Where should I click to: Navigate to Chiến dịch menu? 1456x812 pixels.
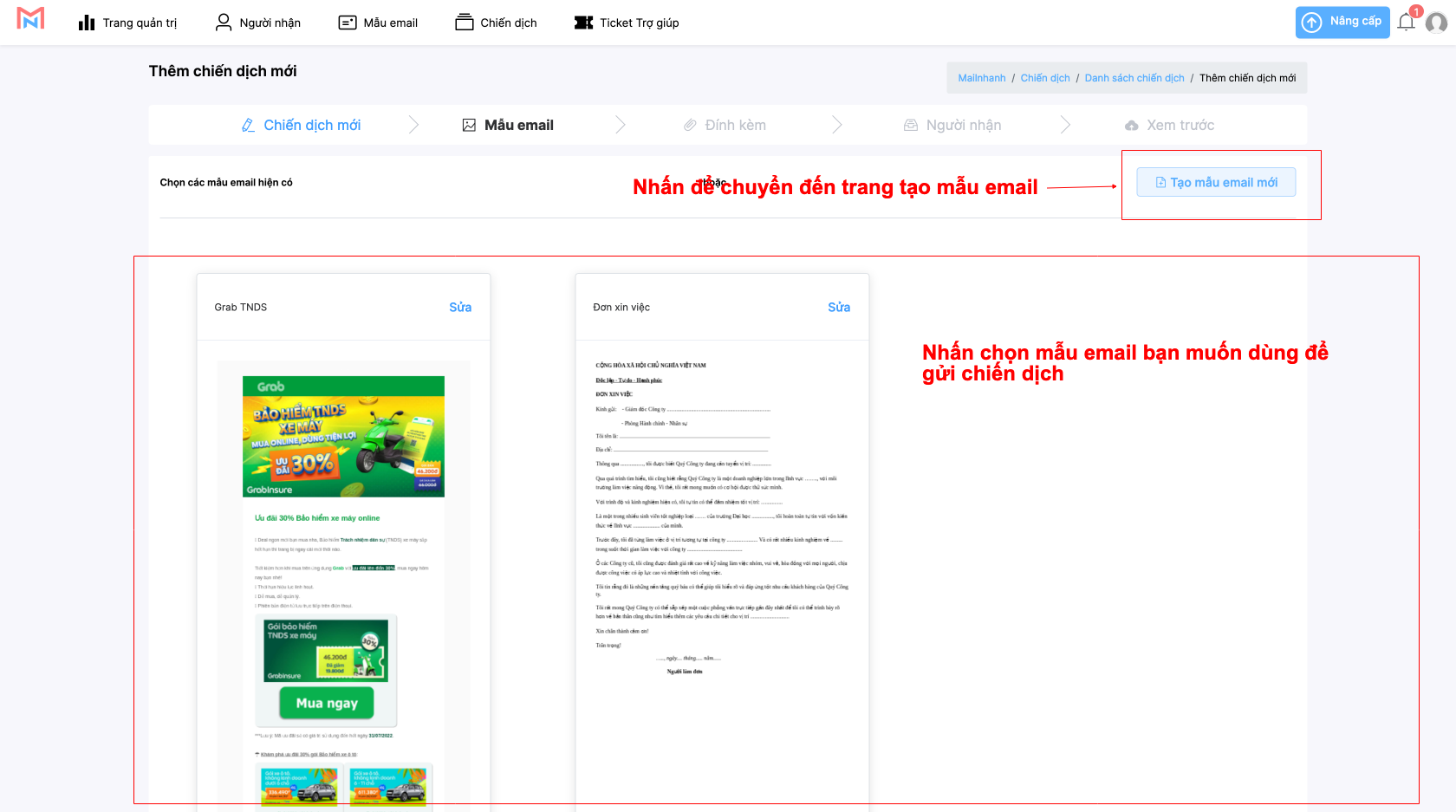pos(496,23)
